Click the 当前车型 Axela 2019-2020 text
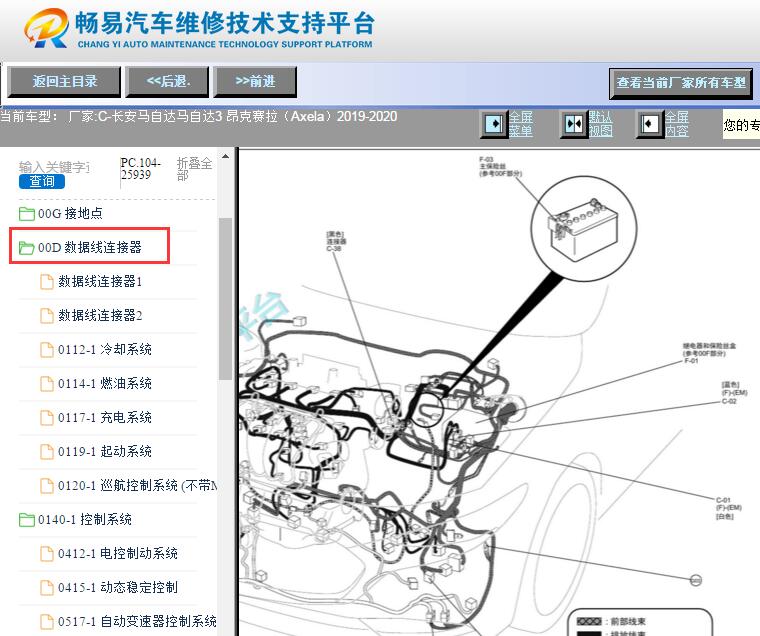760x636 pixels. [199, 117]
